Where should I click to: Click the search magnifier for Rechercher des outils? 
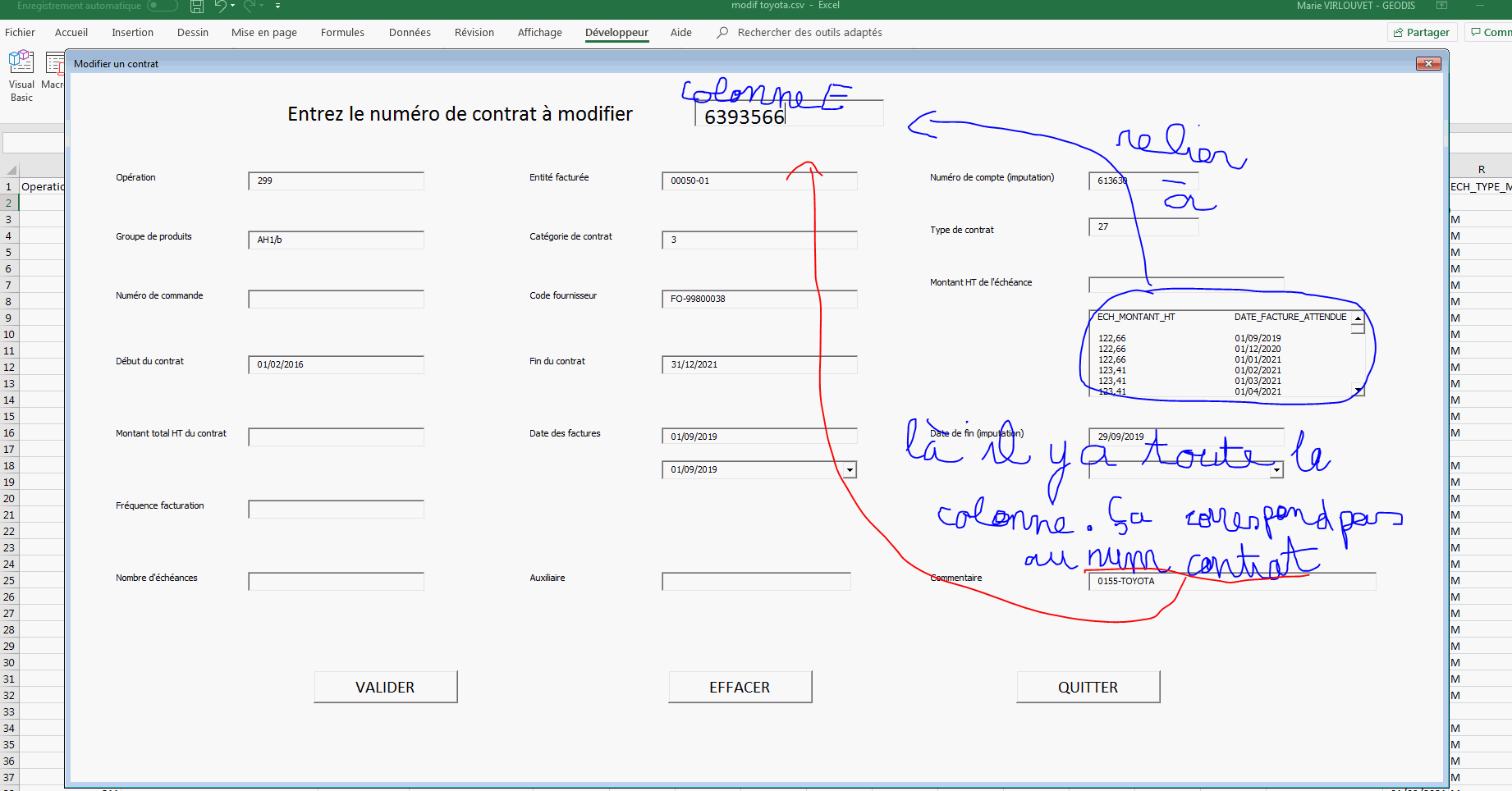coord(722,33)
